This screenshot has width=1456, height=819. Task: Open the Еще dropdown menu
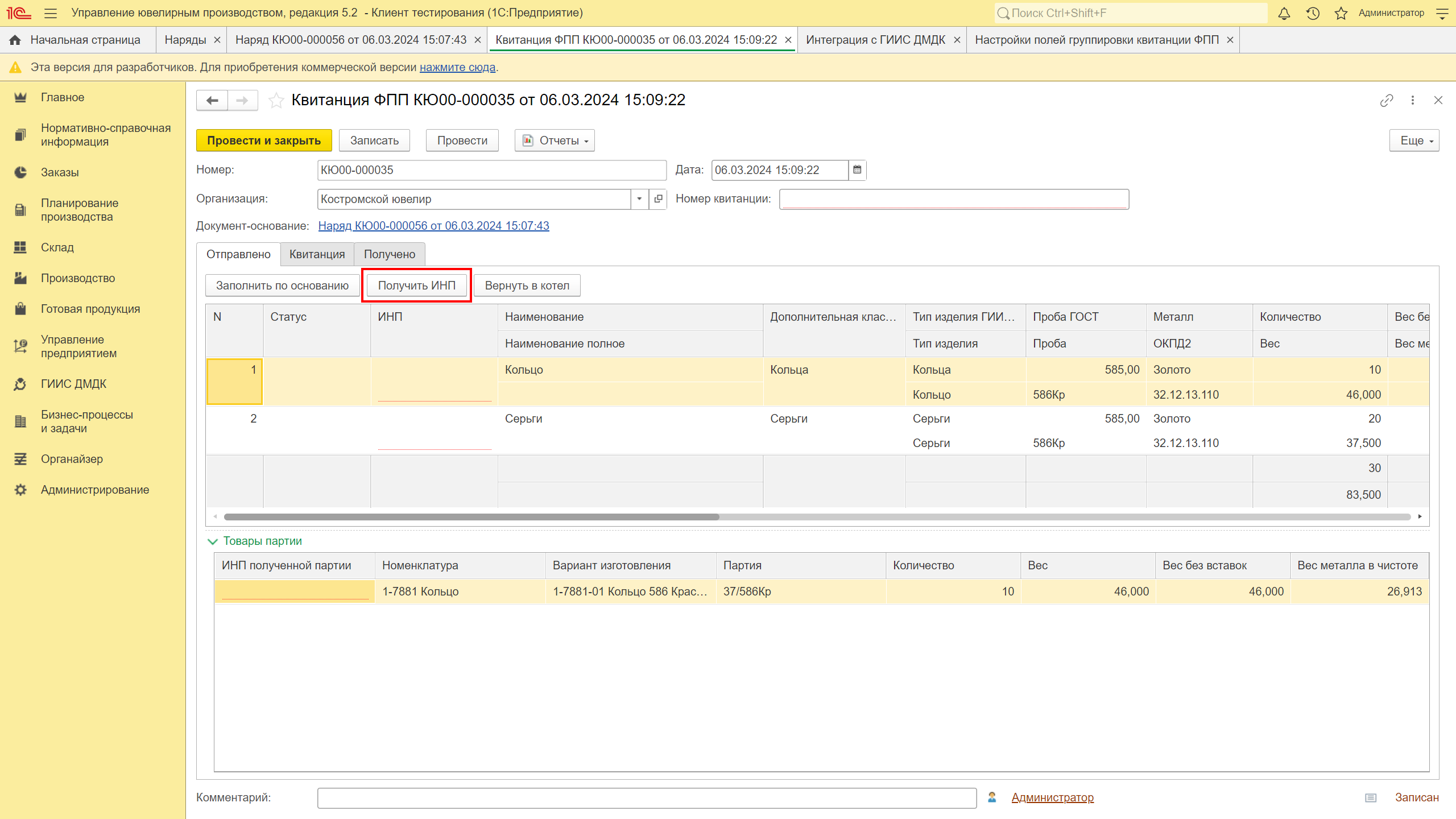(1414, 140)
